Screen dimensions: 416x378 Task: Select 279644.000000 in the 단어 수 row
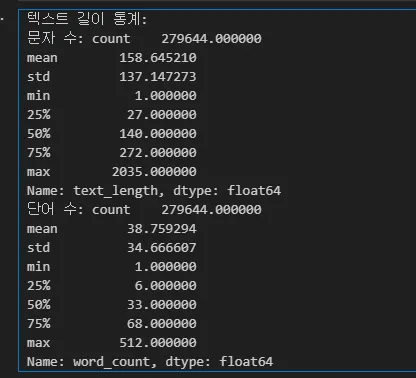[x=211, y=210]
